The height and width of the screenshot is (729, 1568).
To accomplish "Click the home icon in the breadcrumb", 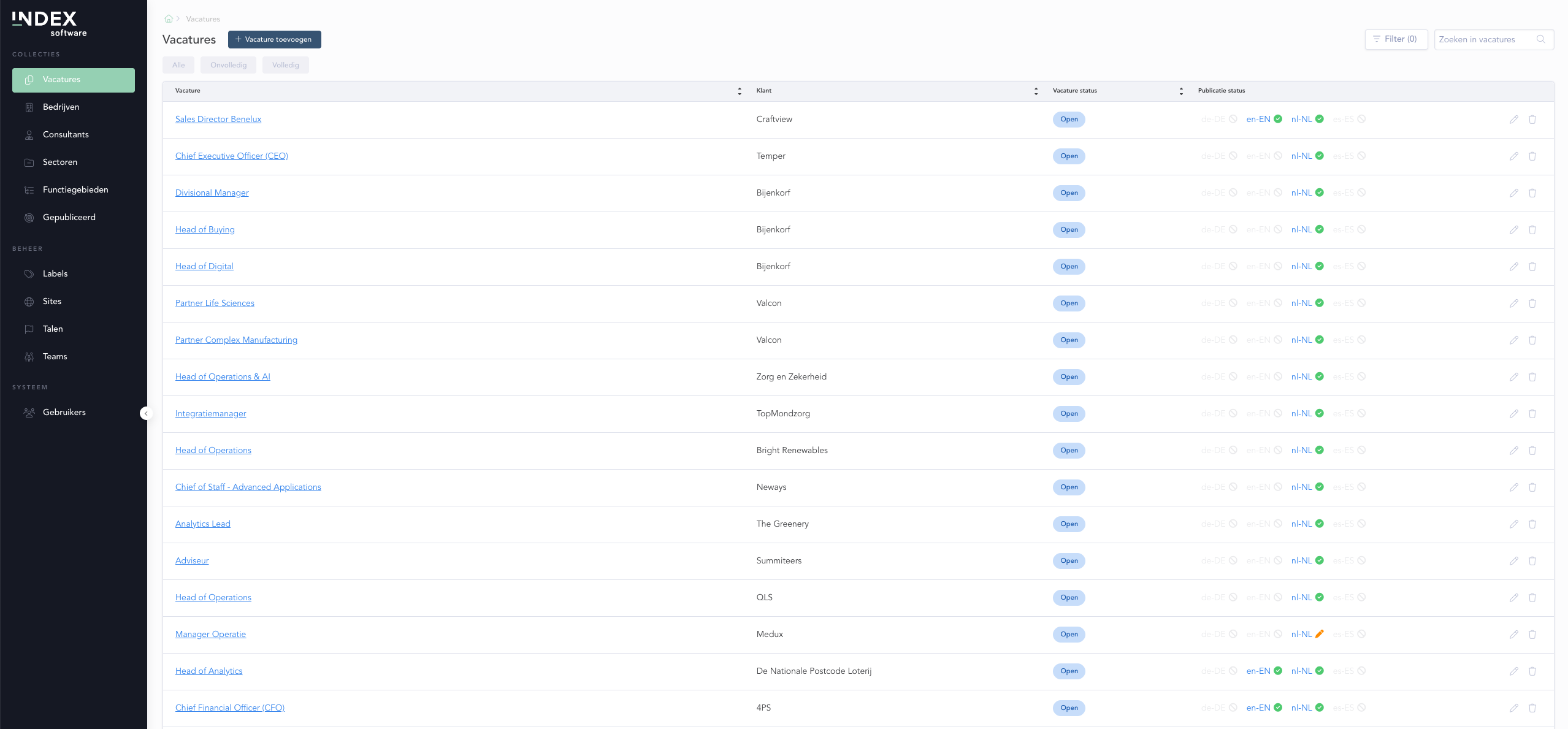I will 169,19.
